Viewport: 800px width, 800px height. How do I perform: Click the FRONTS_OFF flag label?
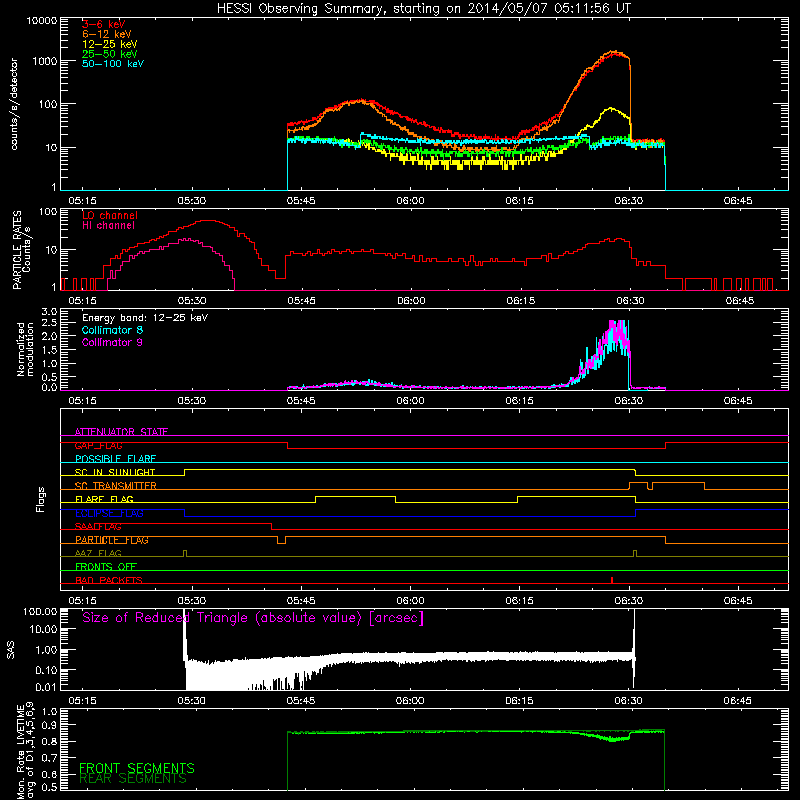tap(106, 567)
